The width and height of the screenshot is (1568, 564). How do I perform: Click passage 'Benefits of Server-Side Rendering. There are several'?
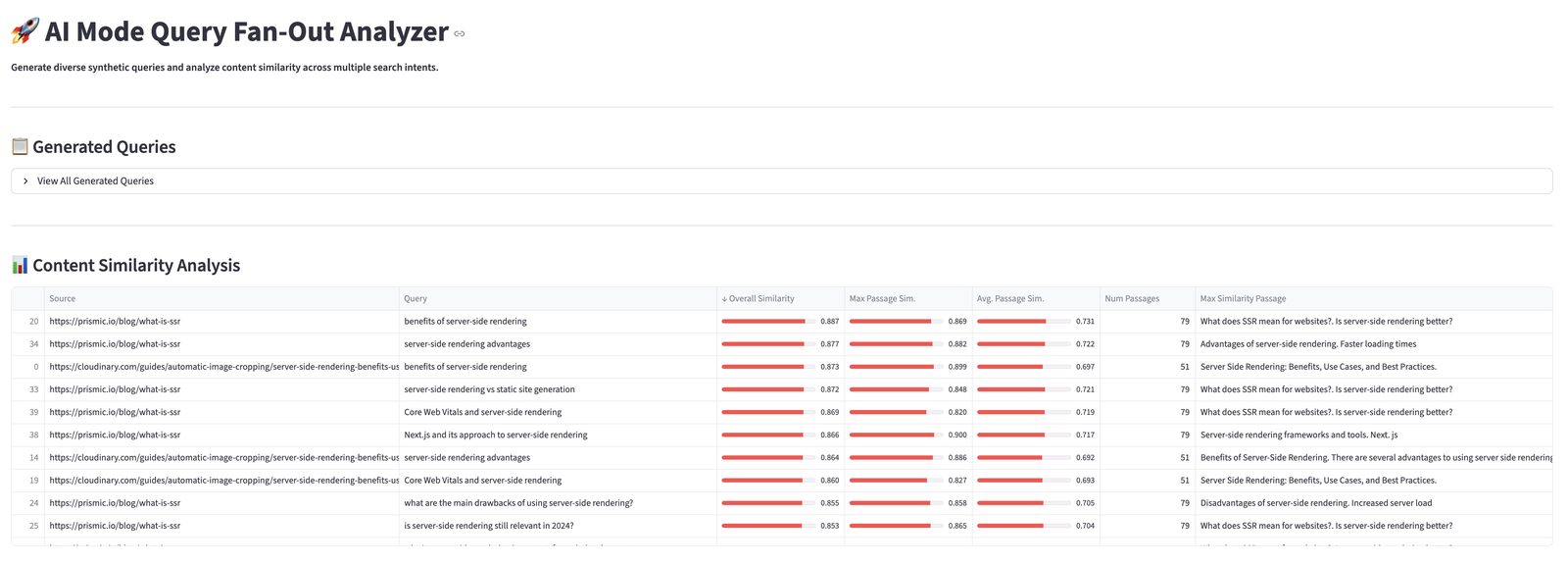click(x=1376, y=458)
